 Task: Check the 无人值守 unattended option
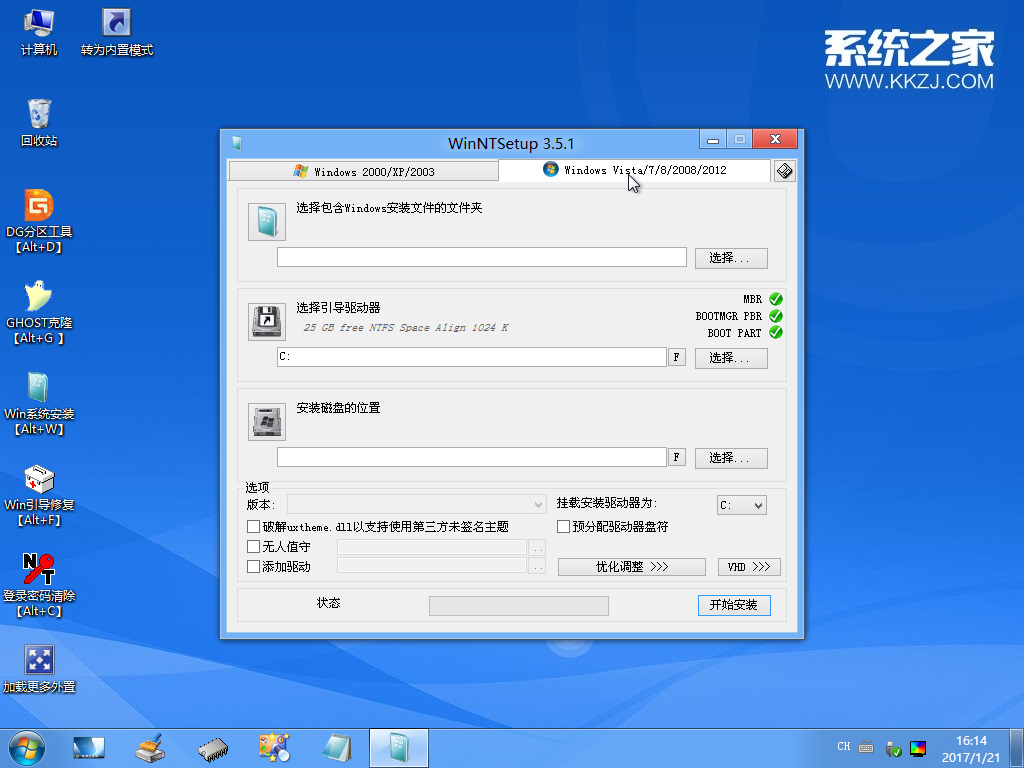(x=252, y=547)
